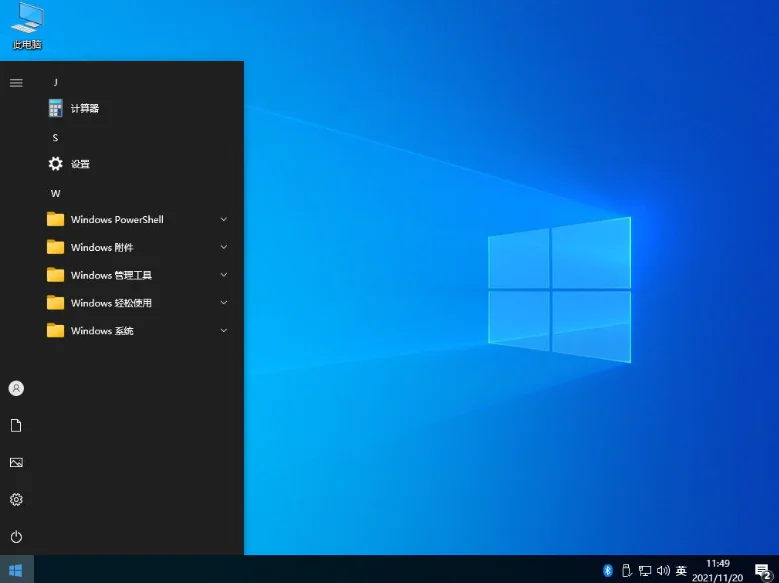
Task: Open the user account icon in Start sidebar
Action: [x=16, y=388]
